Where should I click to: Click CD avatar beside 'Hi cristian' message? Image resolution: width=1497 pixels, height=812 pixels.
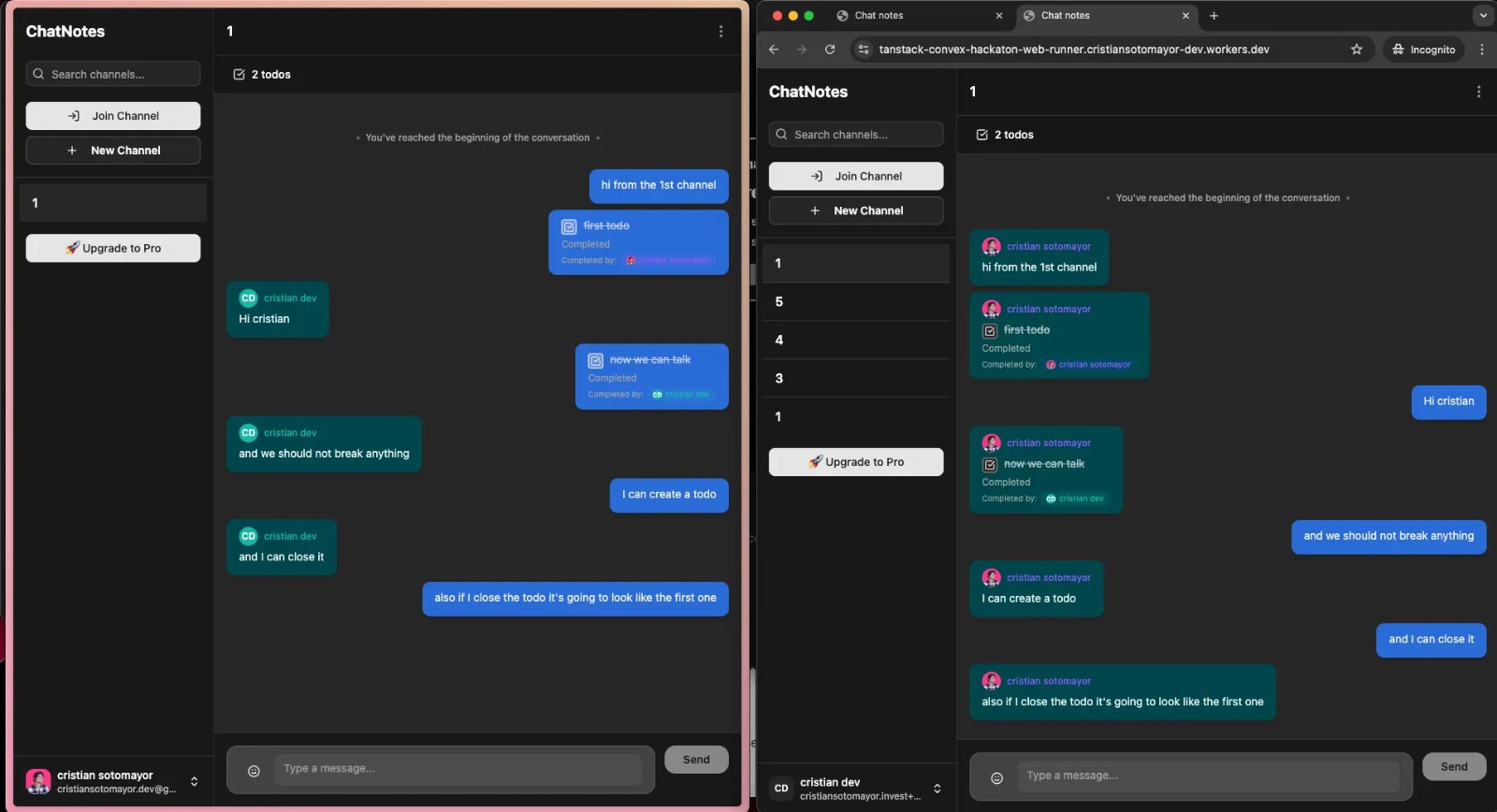coord(248,298)
